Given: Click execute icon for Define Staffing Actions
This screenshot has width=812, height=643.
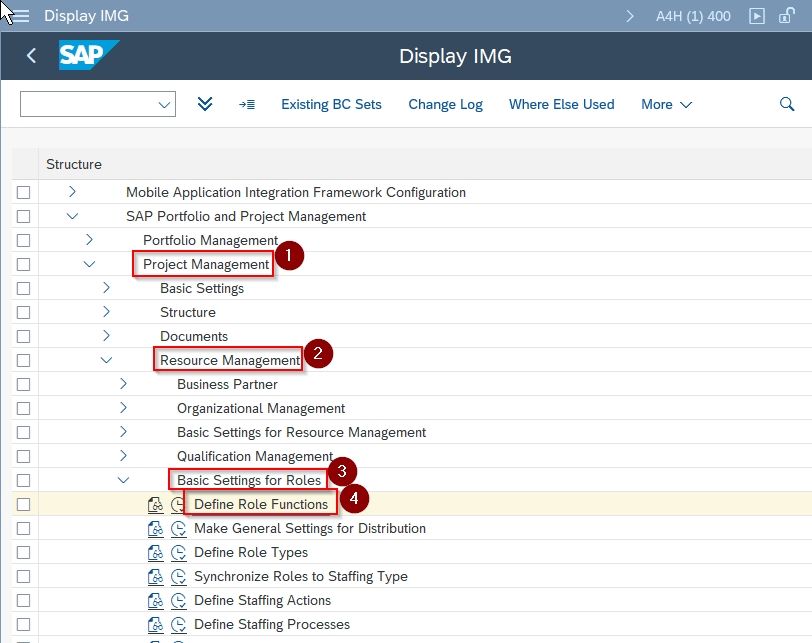Looking at the screenshot, I should point(179,600).
